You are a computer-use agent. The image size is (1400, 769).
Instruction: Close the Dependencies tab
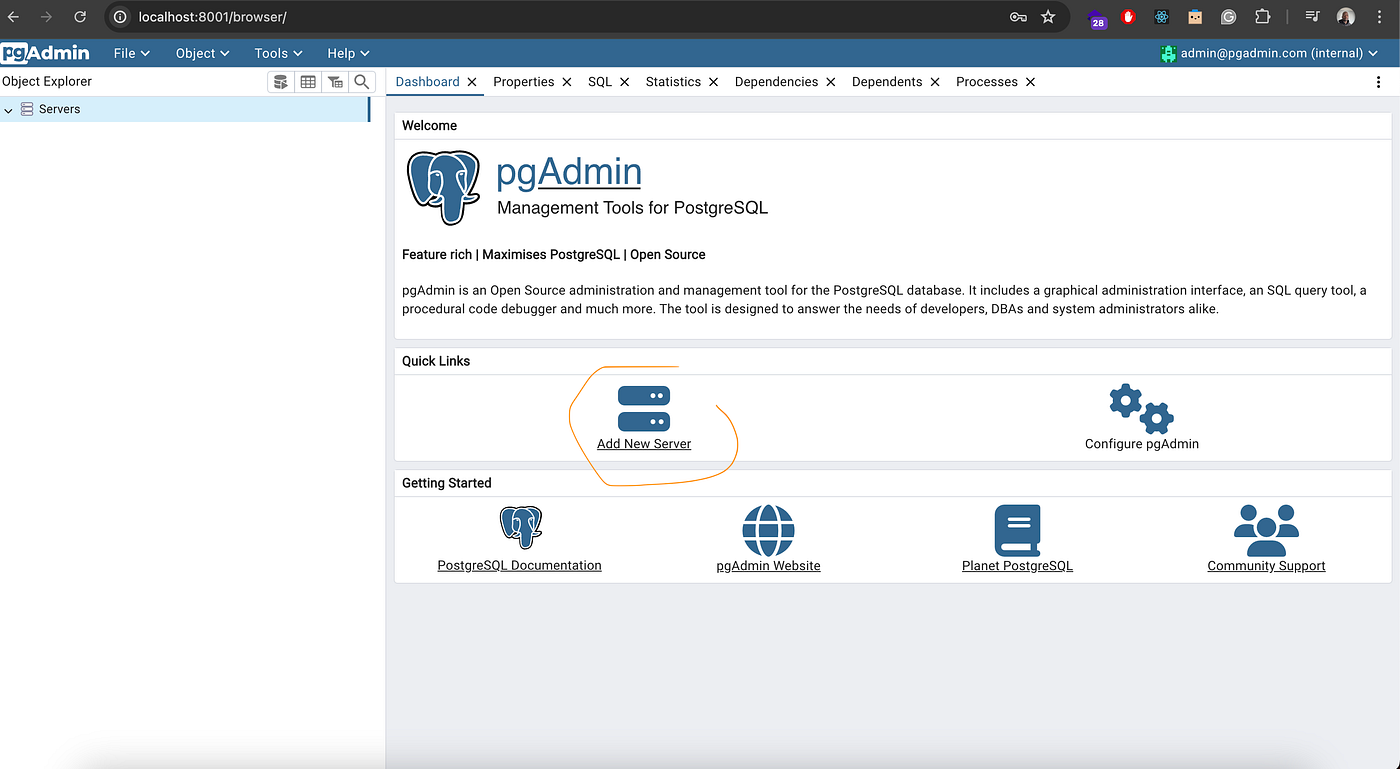coord(831,82)
